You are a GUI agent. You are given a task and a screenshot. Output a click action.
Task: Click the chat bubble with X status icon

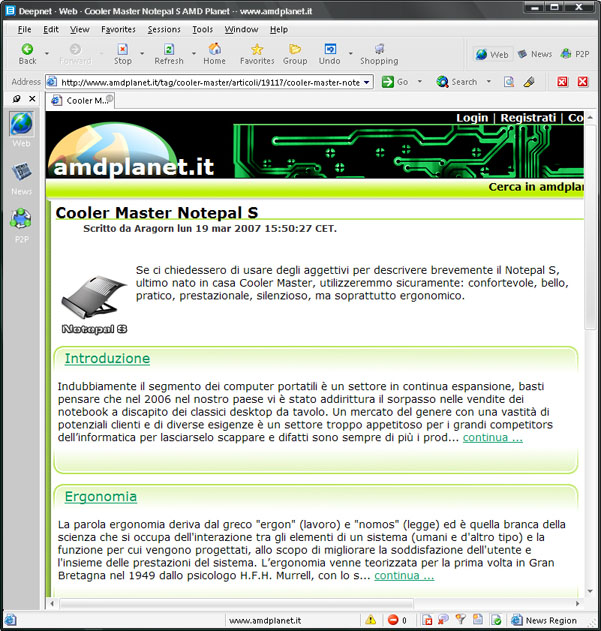(x=444, y=620)
